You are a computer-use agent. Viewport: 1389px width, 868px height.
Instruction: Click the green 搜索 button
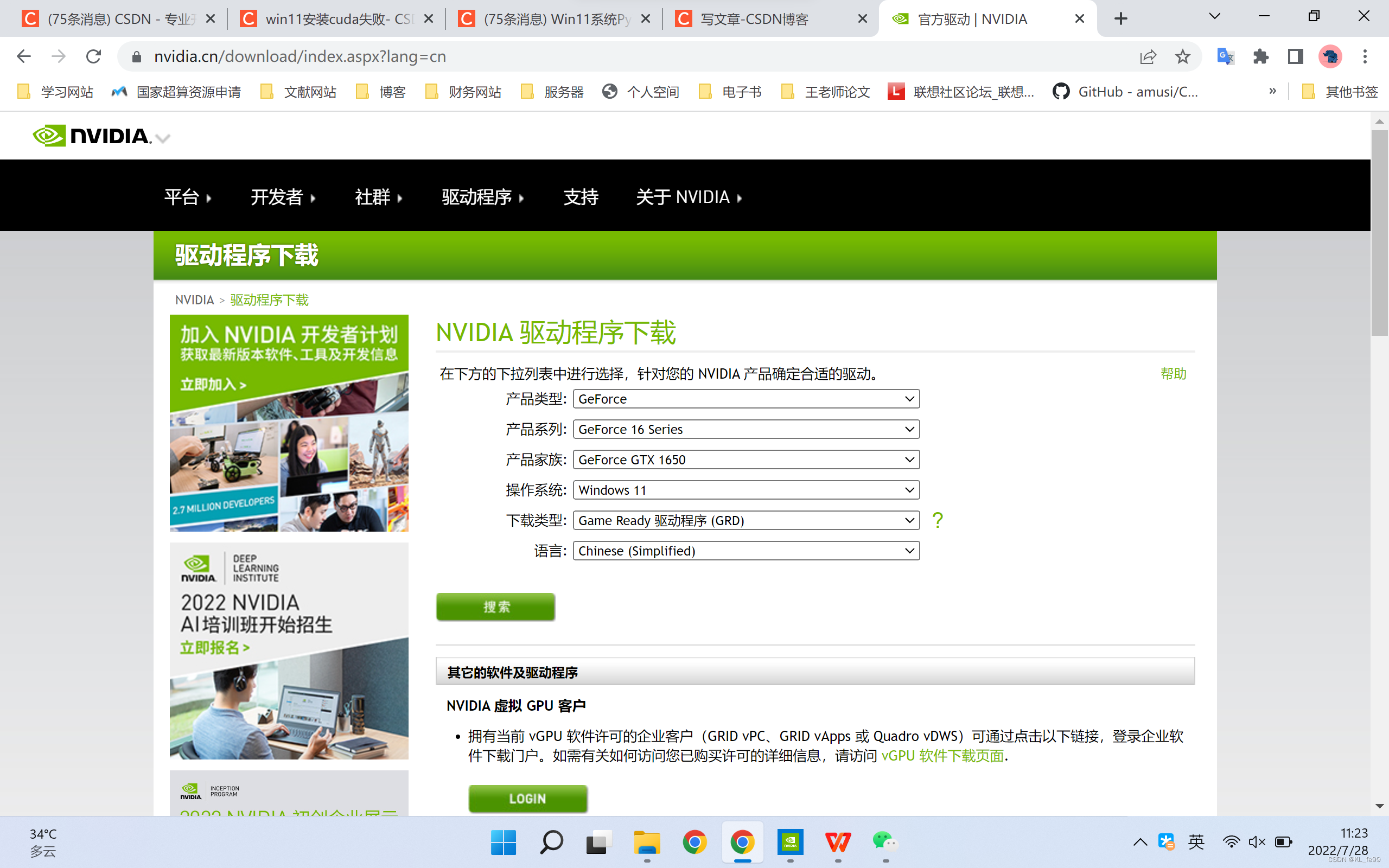point(495,607)
